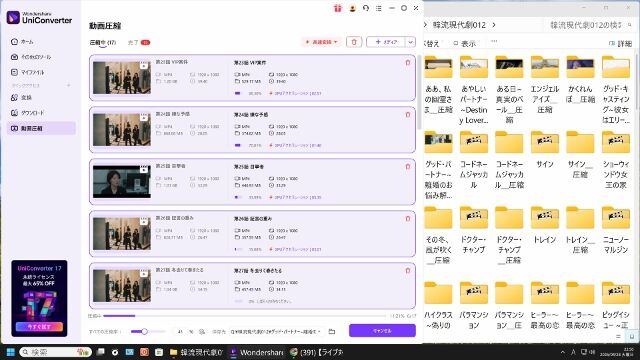Switch to the 圧縮中 (17) tab

102,42
